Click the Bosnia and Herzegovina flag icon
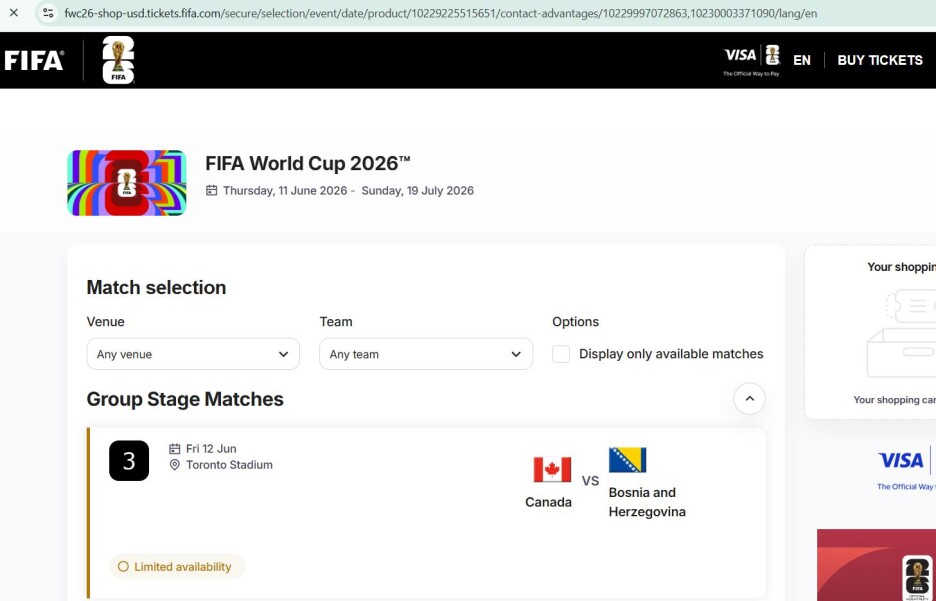The height and width of the screenshot is (601, 936). pyautogui.click(x=627, y=460)
